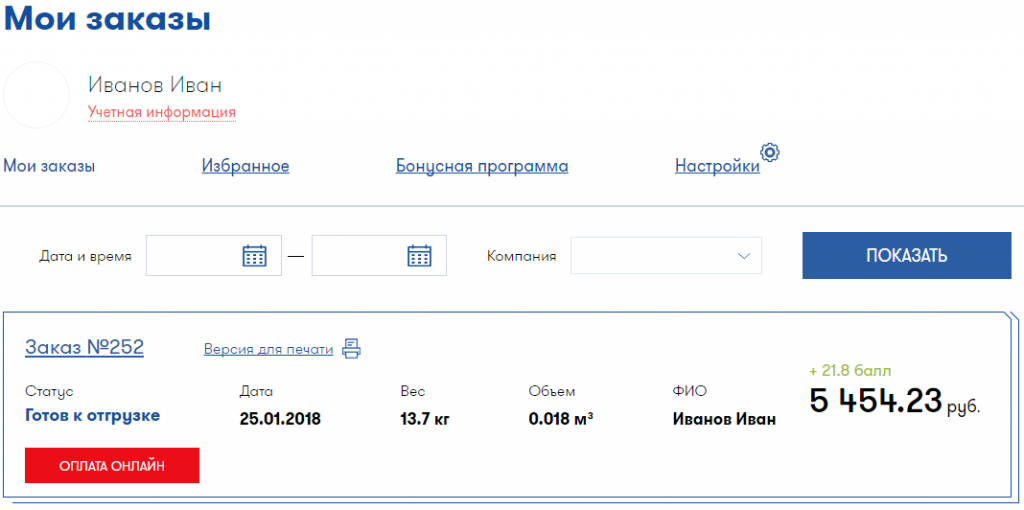Viewport: 1024px width, 510px height.
Task: Click the Готов к отгрузке status text
Action: 92,416
